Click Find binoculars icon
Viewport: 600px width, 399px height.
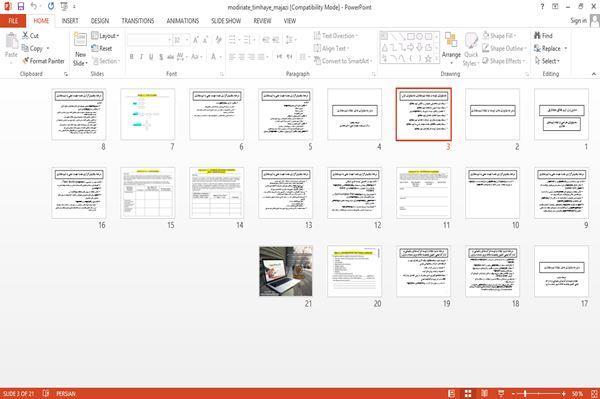[537, 36]
